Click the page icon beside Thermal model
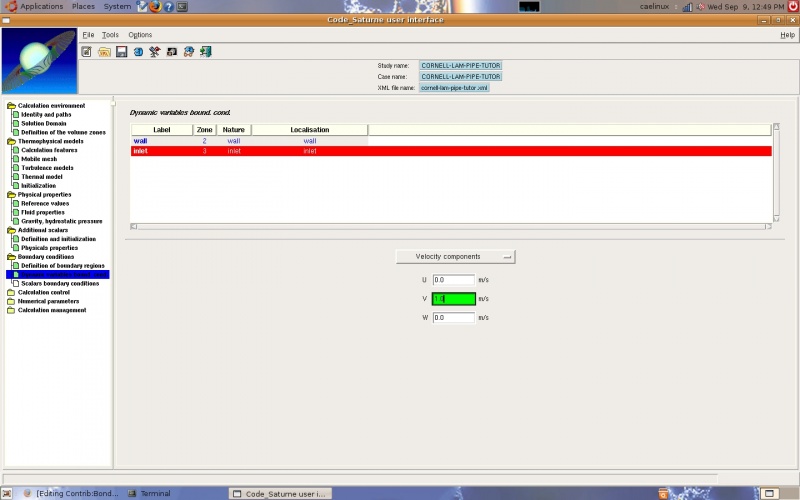Image resolution: width=800 pixels, height=500 pixels. pyautogui.click(x=16, y=177)
